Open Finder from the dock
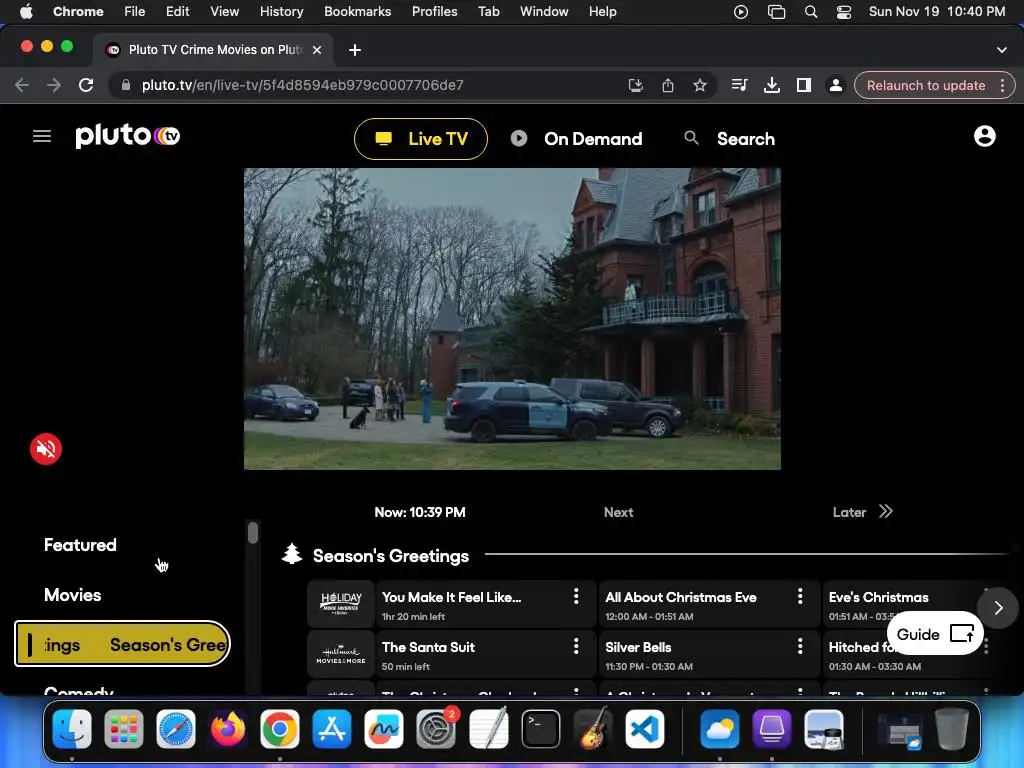The image size is (1024, 768). tap(72, 728)
